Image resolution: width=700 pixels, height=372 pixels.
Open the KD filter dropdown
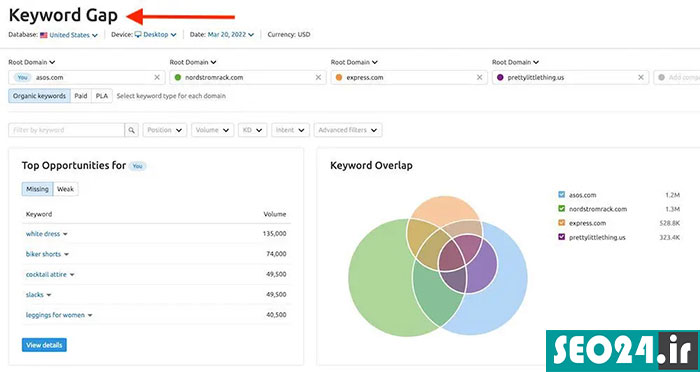(253, 130)
